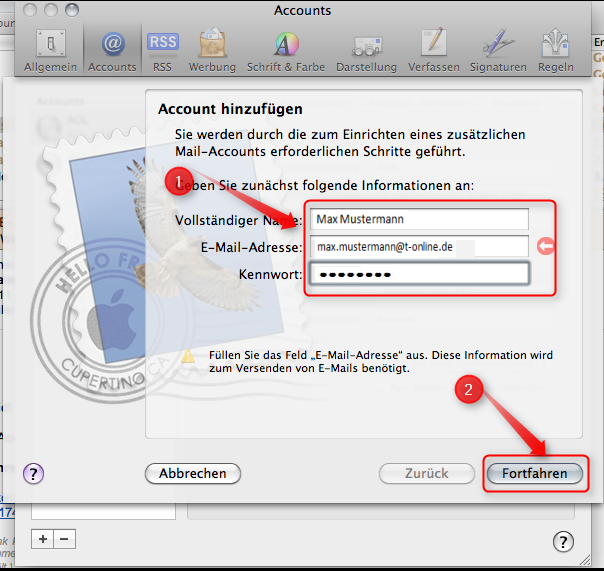
Task: Open the RSS preferences pane
Action: pos(162,50)
